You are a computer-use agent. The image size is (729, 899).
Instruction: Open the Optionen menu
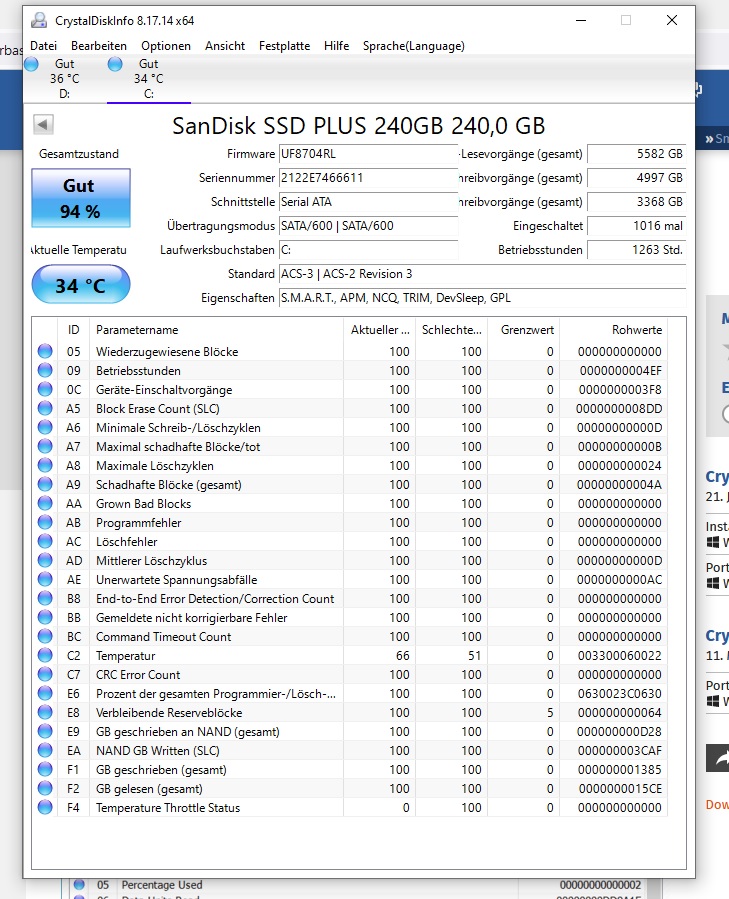[166, 46]
